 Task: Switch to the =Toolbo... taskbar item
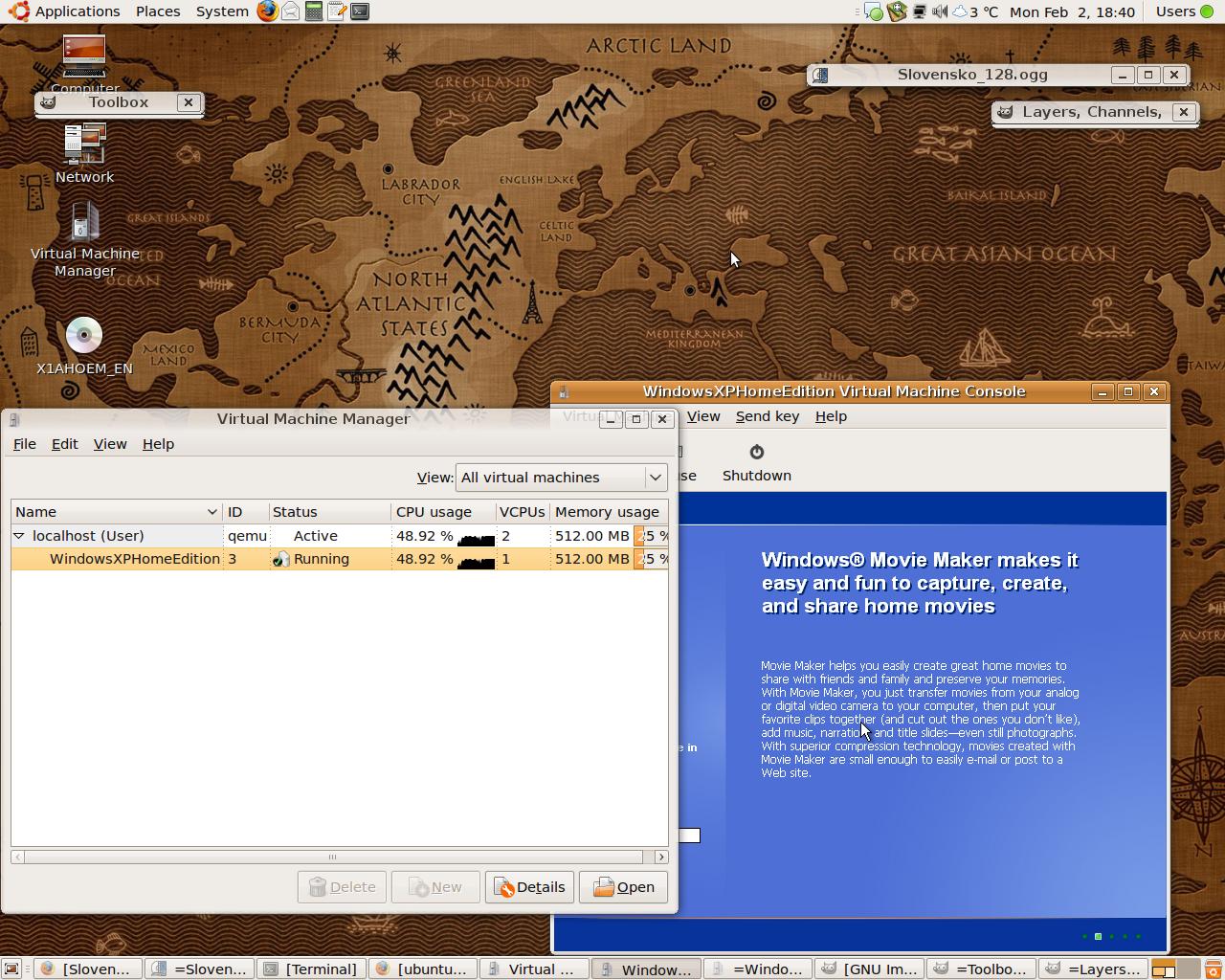[981, 969]
